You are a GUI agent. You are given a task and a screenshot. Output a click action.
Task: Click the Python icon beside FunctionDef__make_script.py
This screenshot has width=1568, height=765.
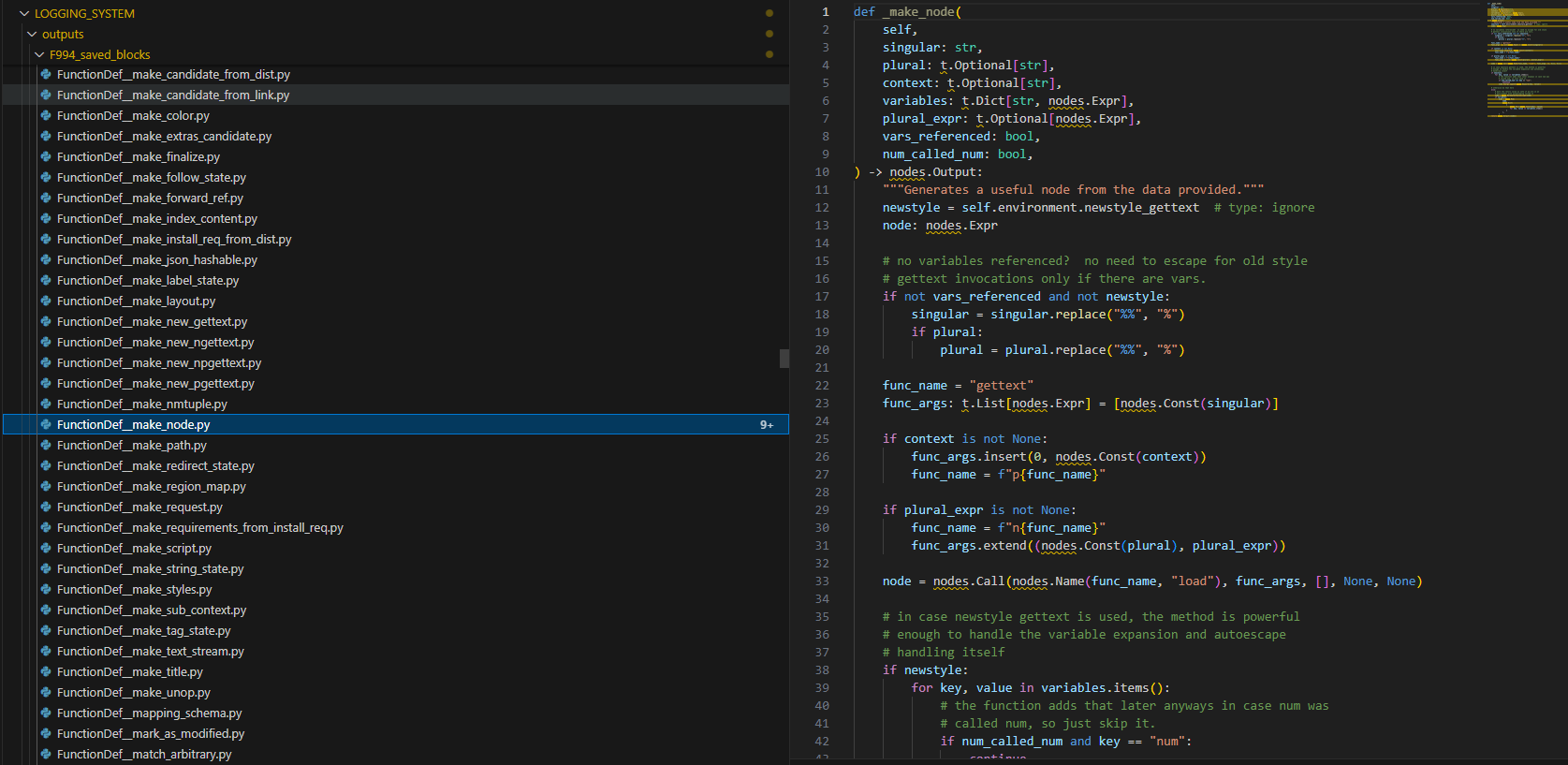tap(46, 549)
